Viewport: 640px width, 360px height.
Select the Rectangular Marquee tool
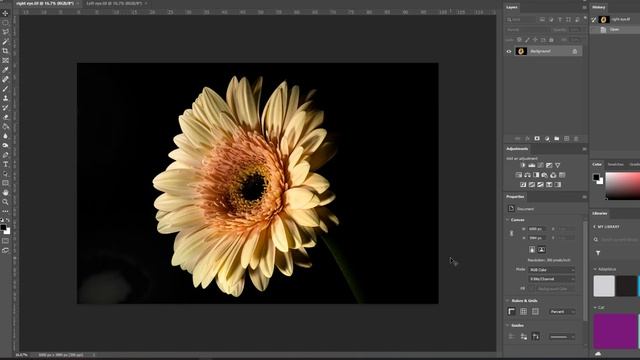(5, 23)
